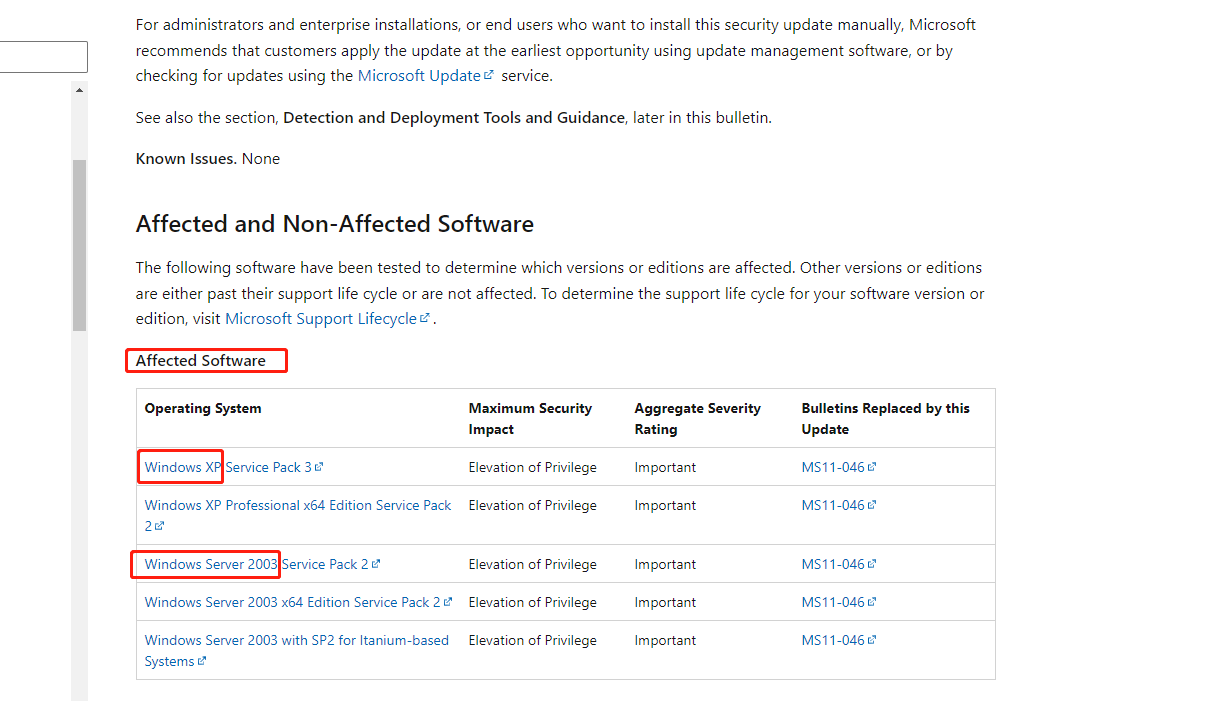Open MS11-046 in Server 2003 x64 Edition row
This screenshot has height=701, width=1205.
click(838, 602)
